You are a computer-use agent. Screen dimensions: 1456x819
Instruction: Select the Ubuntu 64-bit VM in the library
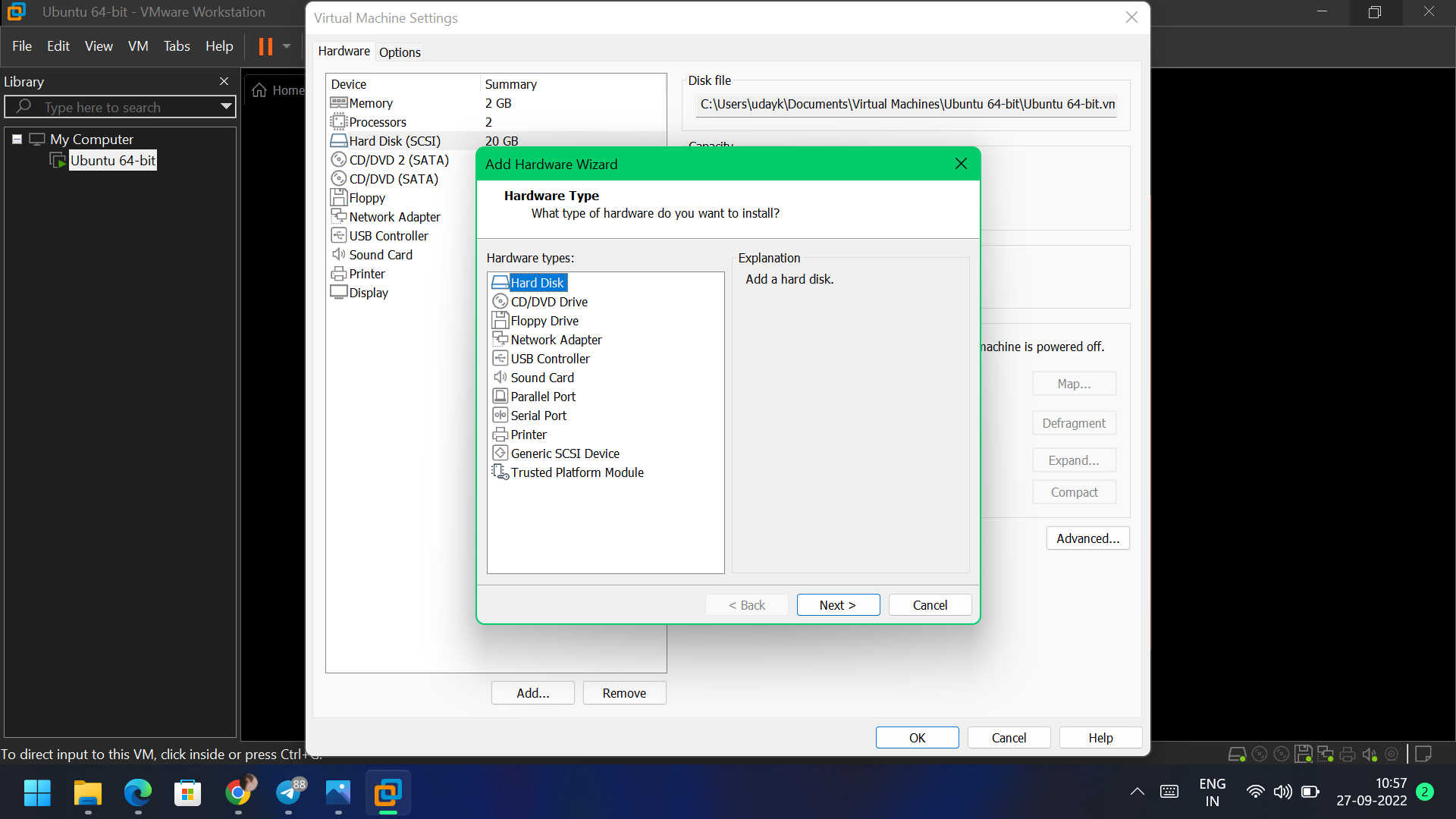[112, 161]
